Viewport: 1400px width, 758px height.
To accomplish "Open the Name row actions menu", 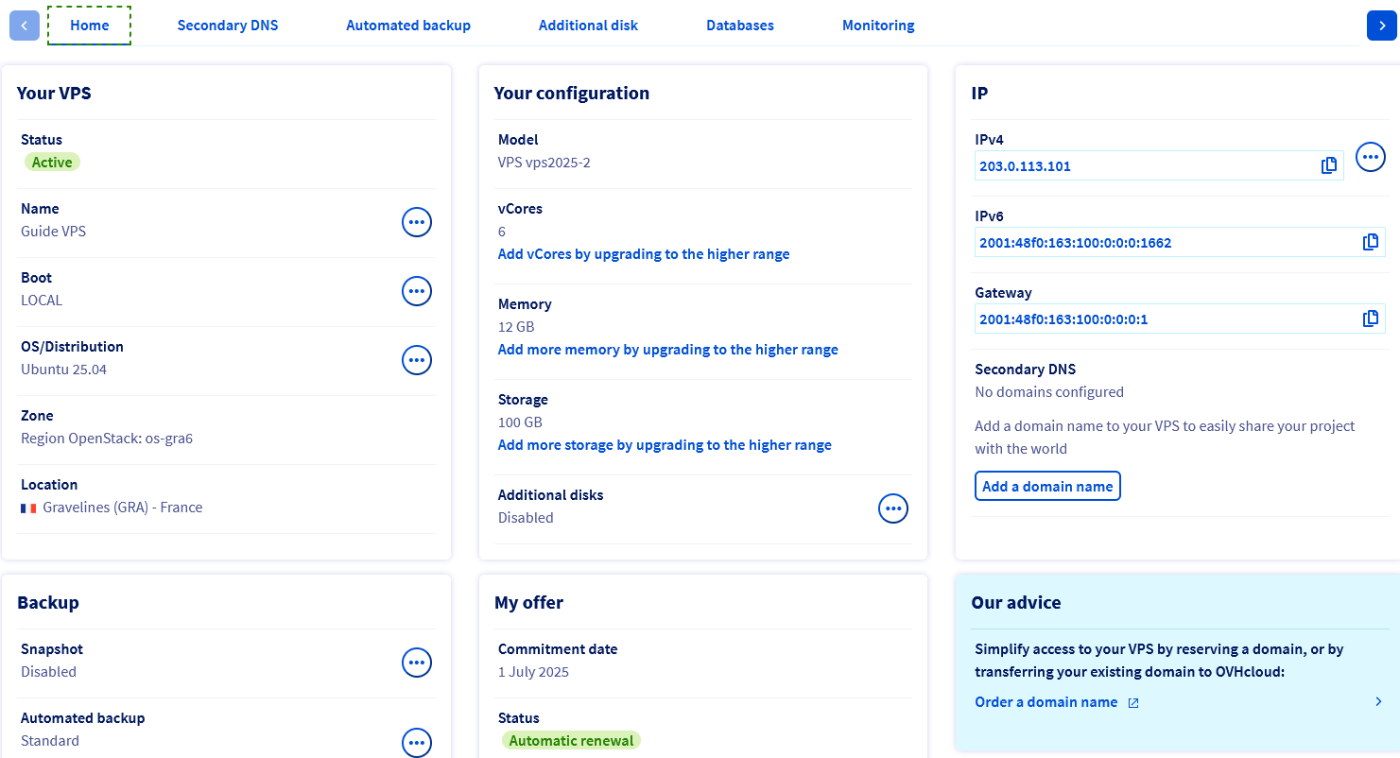I will coord(416,222).
